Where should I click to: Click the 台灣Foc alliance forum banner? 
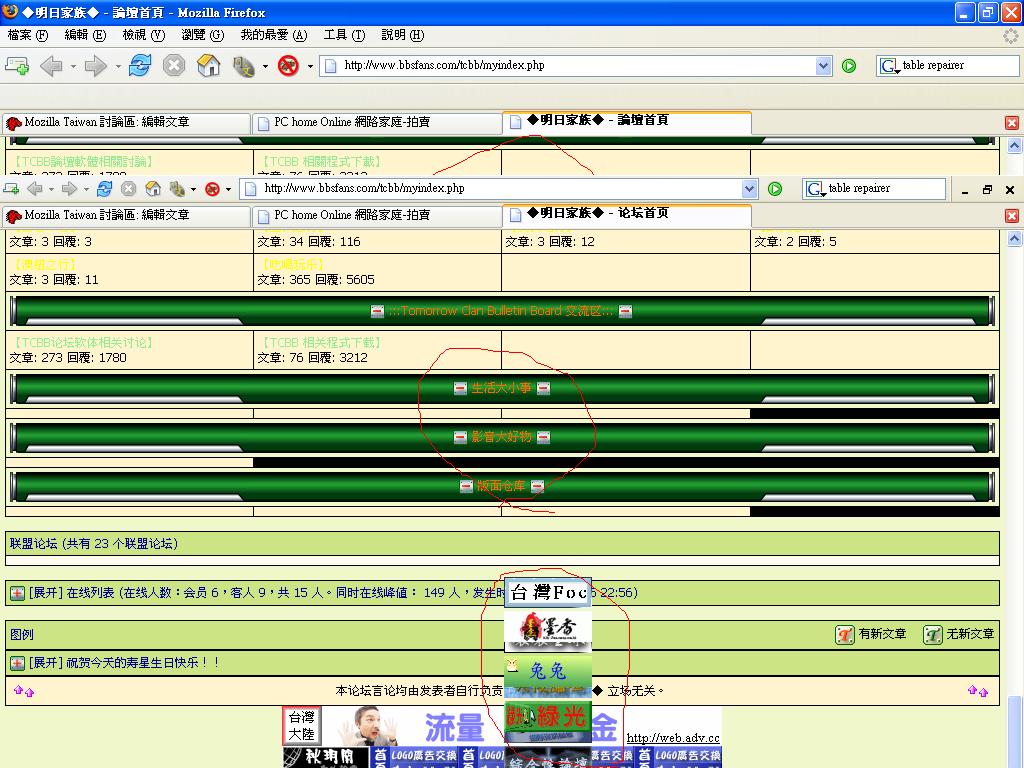547,592
